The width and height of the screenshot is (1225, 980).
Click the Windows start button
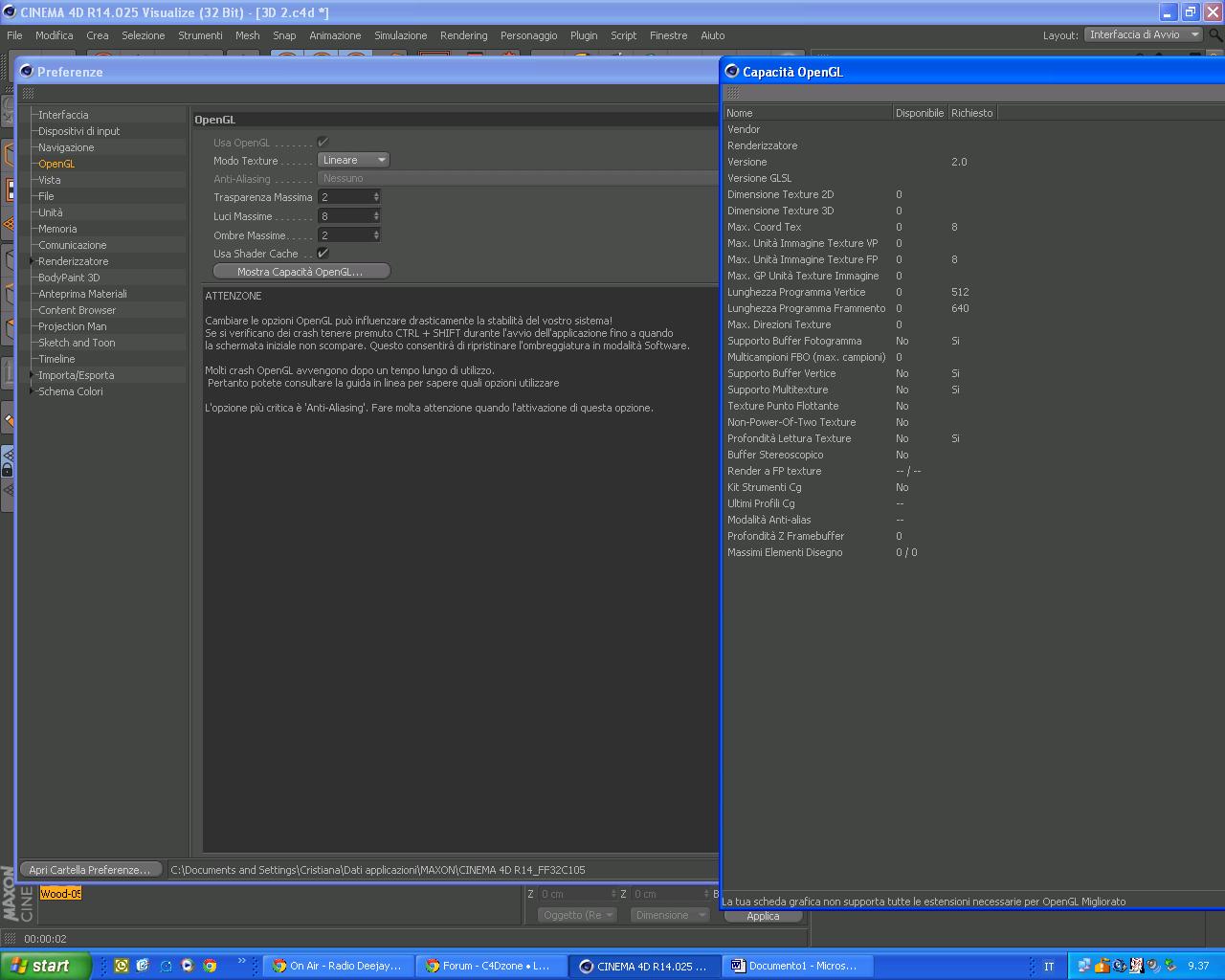45,966
